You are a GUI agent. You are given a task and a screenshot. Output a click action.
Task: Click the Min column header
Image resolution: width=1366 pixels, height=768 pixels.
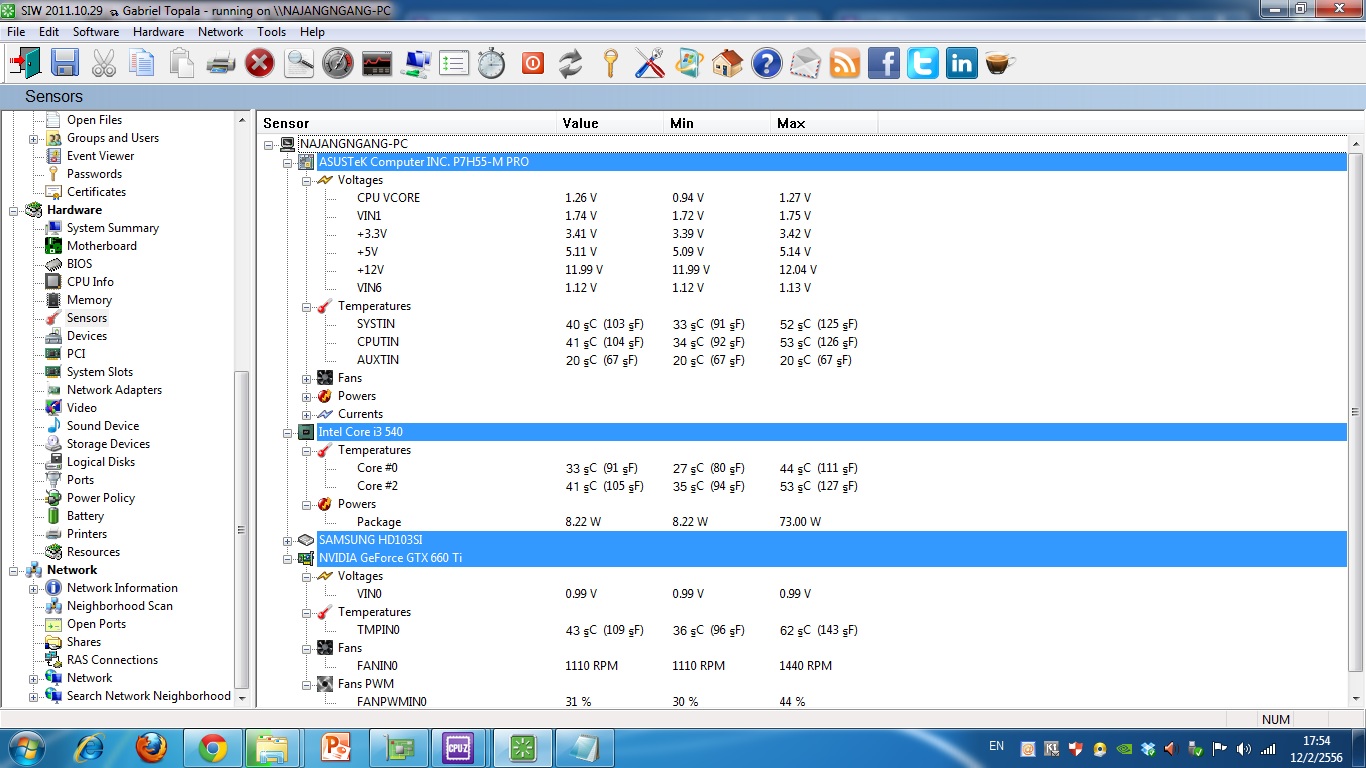tap(719, 123)
